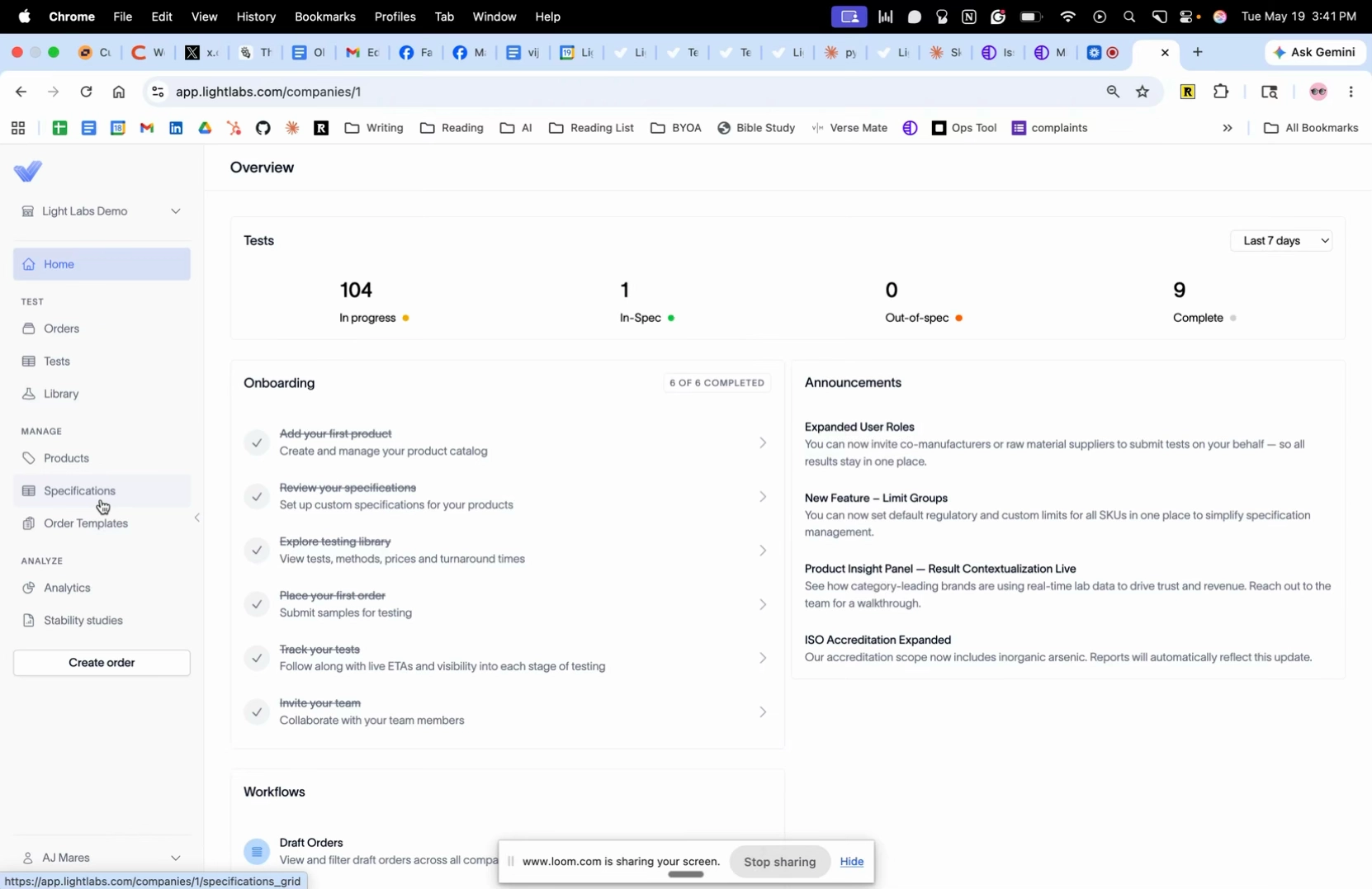Click the 6 OF 6 COMPLETED badge
The height and width of the screenshot is (889, 1372).
tap(717, 383)
